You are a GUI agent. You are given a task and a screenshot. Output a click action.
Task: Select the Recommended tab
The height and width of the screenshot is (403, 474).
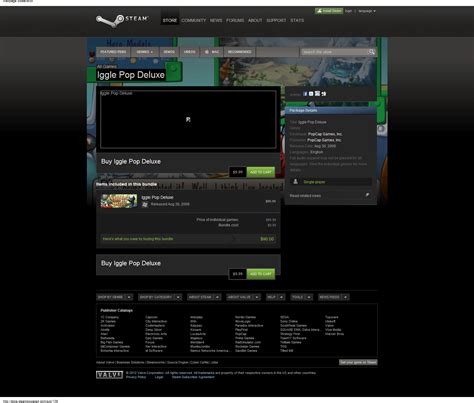239,52
